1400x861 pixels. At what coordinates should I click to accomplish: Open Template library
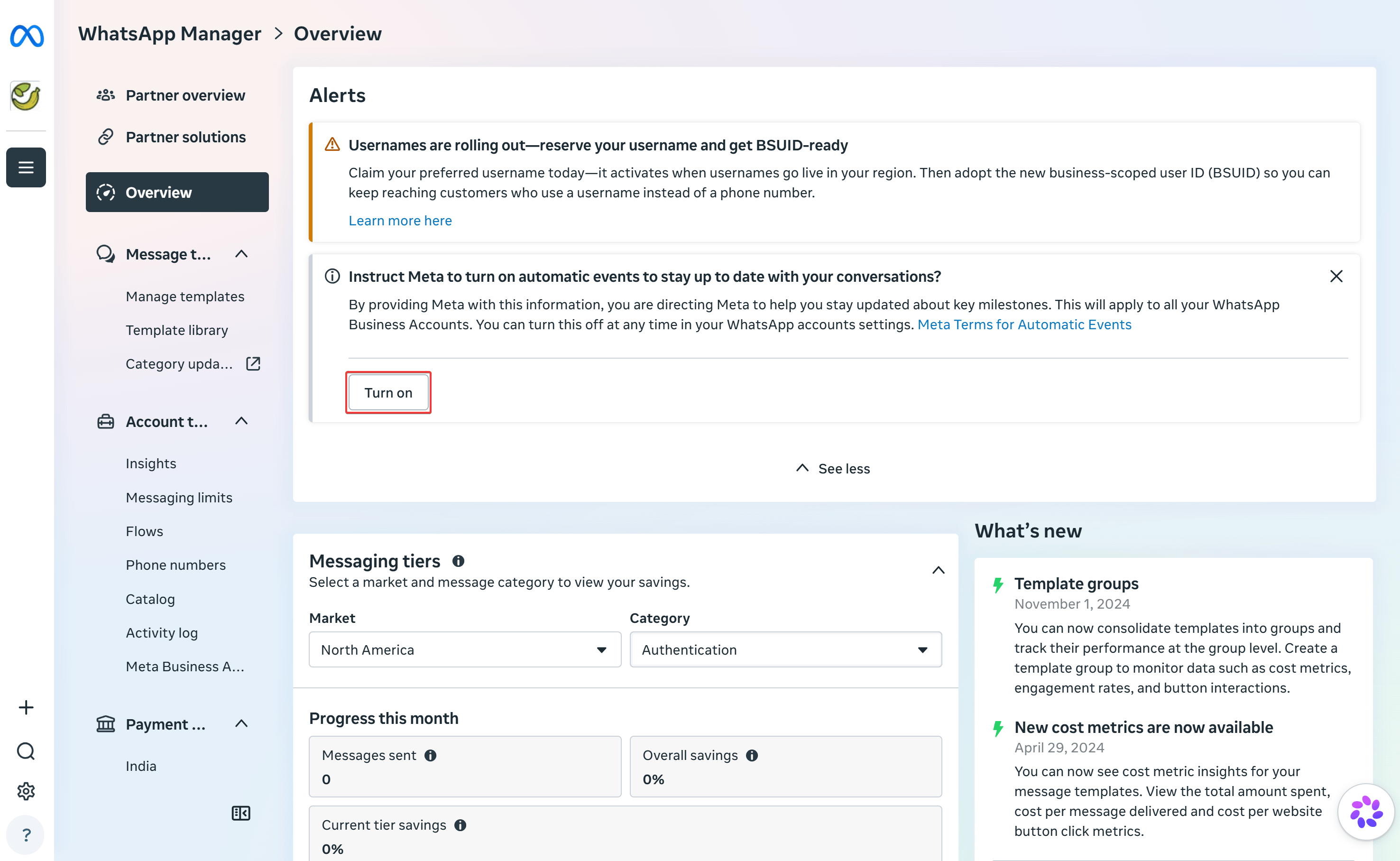pyautogui.click(x=177, y=330)
